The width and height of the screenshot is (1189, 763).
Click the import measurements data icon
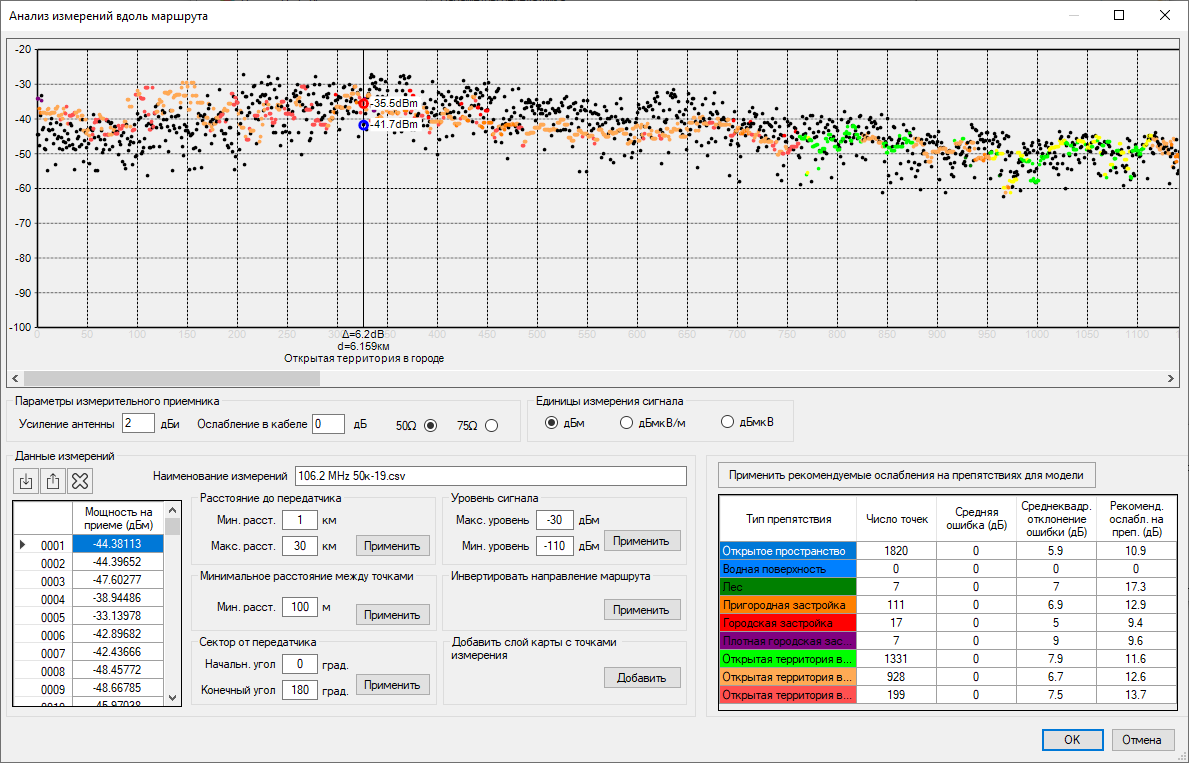click(x=26, y=481)
